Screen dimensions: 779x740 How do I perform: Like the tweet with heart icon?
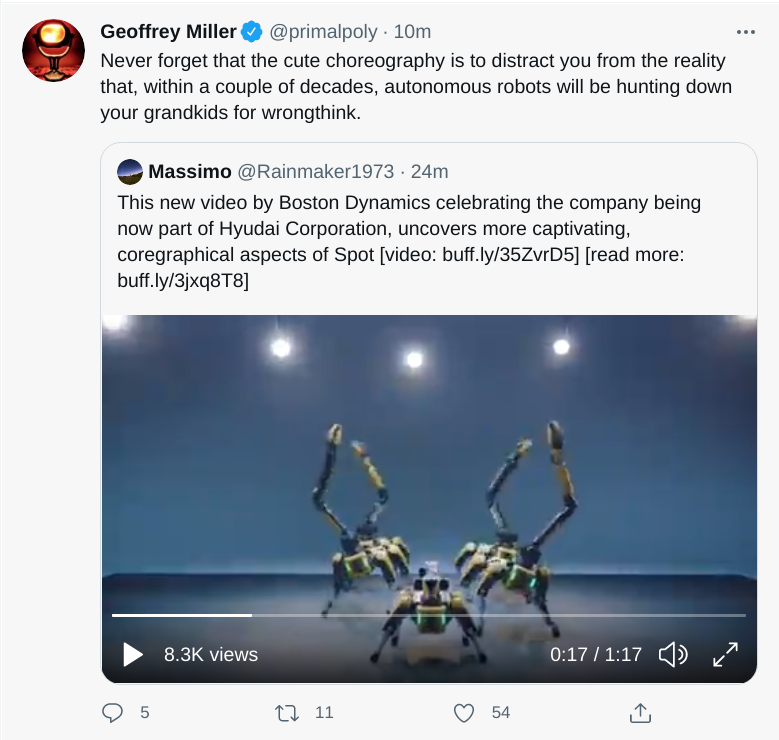click(x=464, y=713)
